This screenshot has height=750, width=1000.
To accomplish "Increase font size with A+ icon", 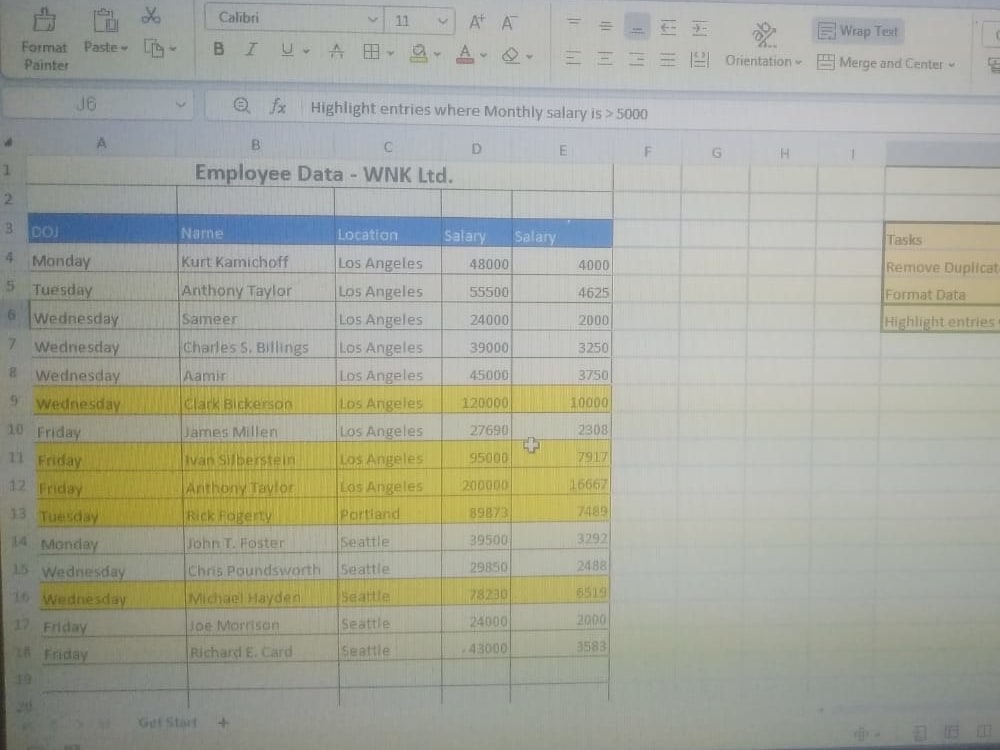I will coord(477,18).
